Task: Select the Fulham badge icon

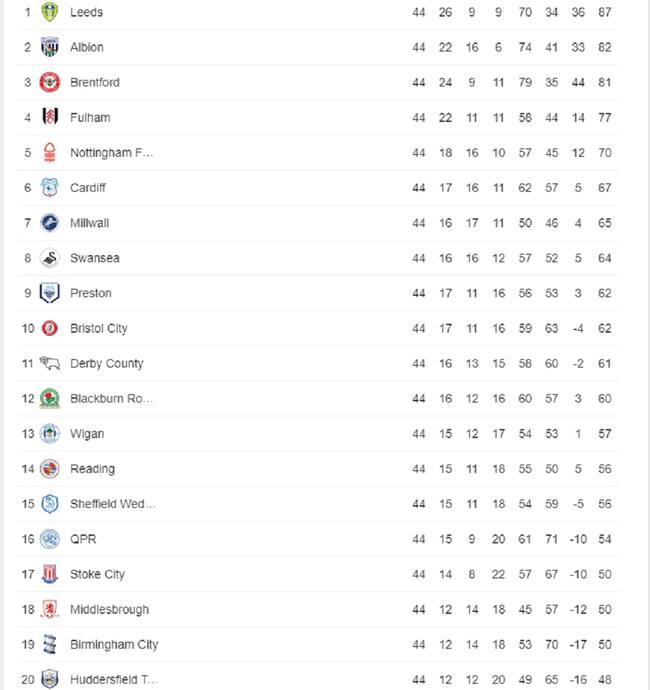Action: pyautogui.click(x=50, y=117)
